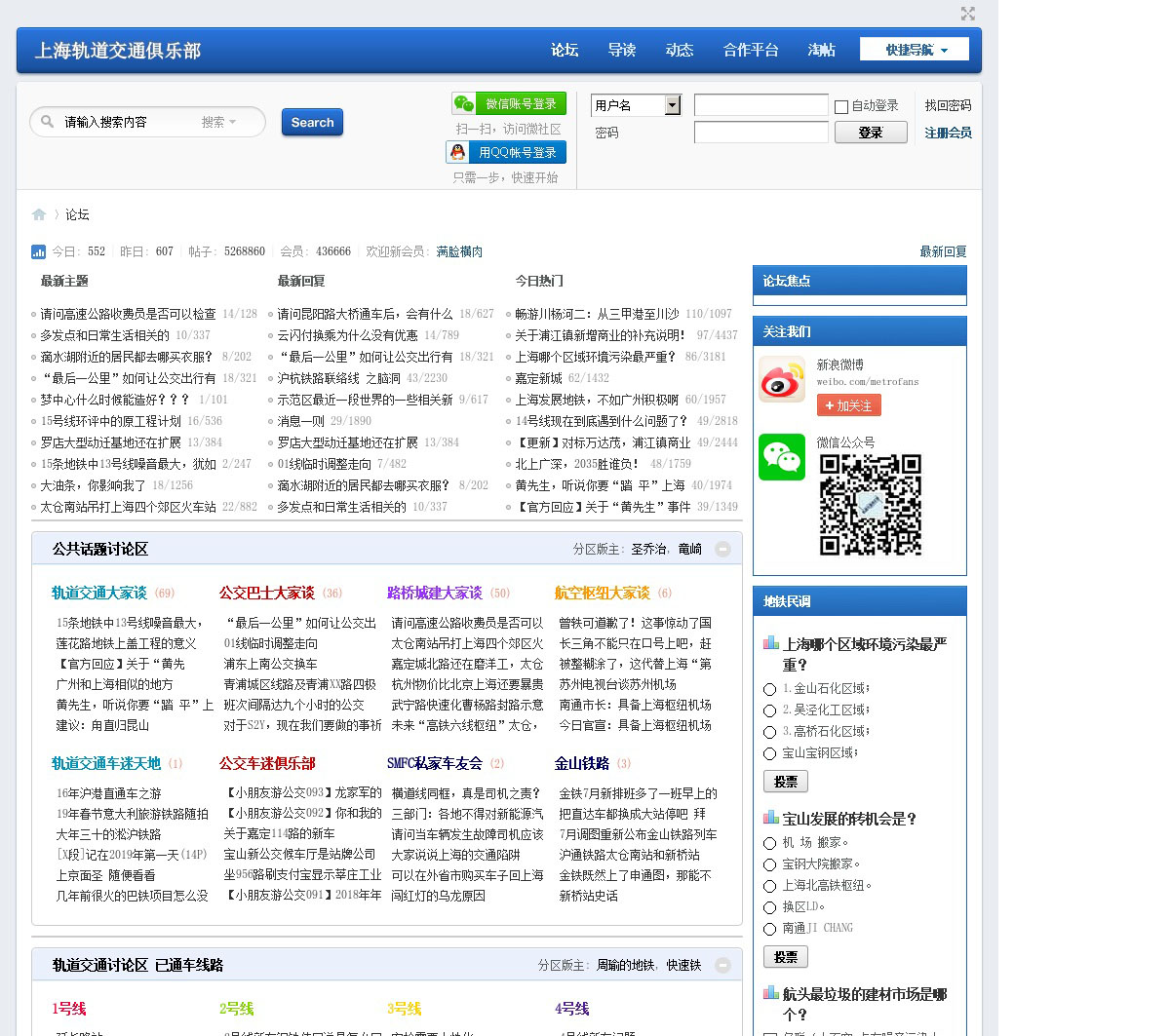The width and height of the screenshot is (1170, 1036).
Task: Click the 密码 password input field
Action: coord(760,133)
